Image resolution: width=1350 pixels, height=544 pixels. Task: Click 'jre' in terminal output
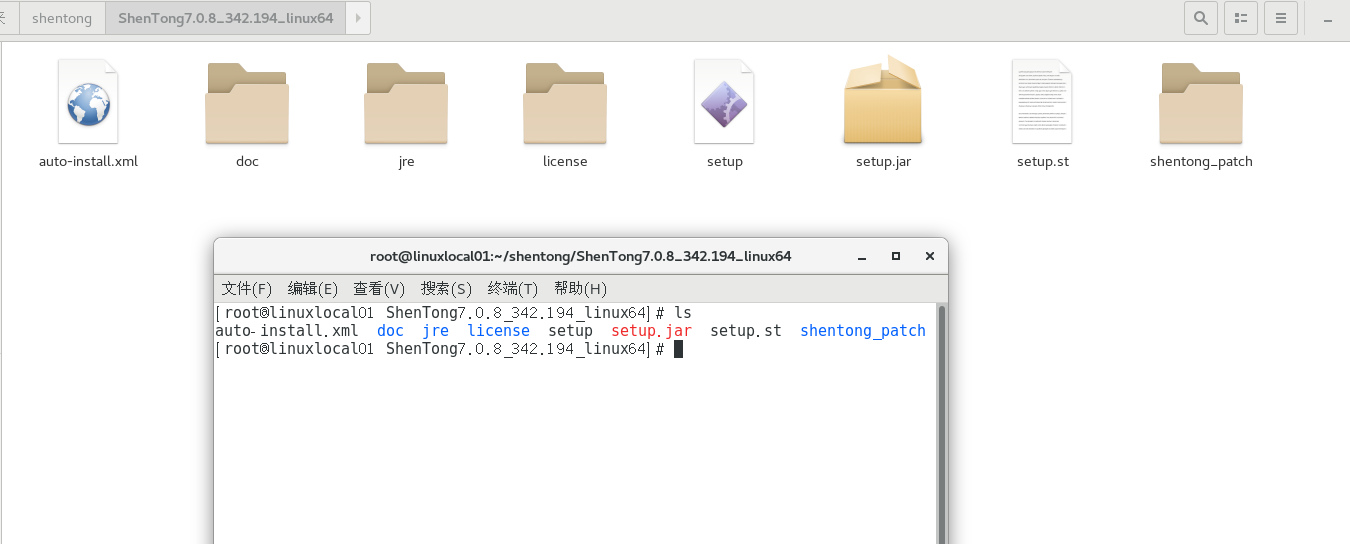[x=435, y=331]
